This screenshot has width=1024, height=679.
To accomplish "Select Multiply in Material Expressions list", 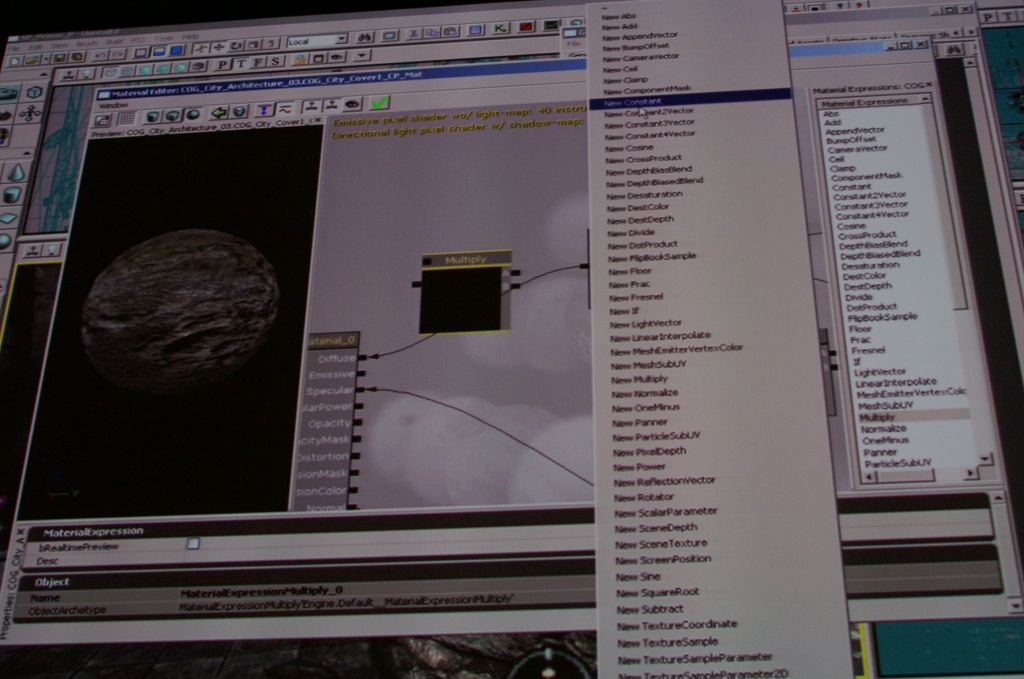I will (x=877, y=416).
